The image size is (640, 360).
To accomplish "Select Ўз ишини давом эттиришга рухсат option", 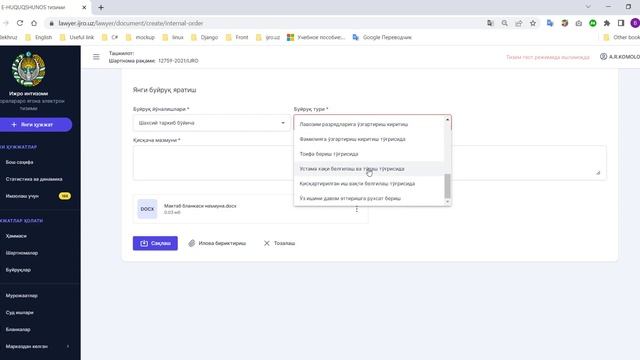I will [369, 198].
